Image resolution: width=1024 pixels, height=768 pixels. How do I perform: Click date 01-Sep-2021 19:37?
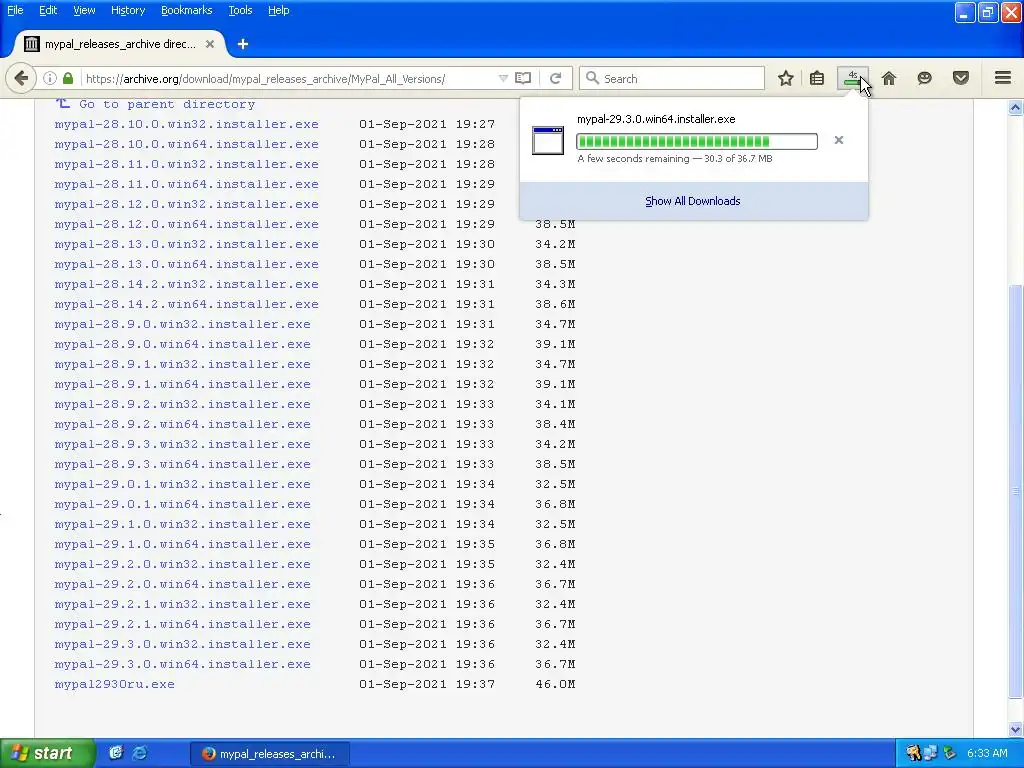pyautogui.click(x=427, y=684)
